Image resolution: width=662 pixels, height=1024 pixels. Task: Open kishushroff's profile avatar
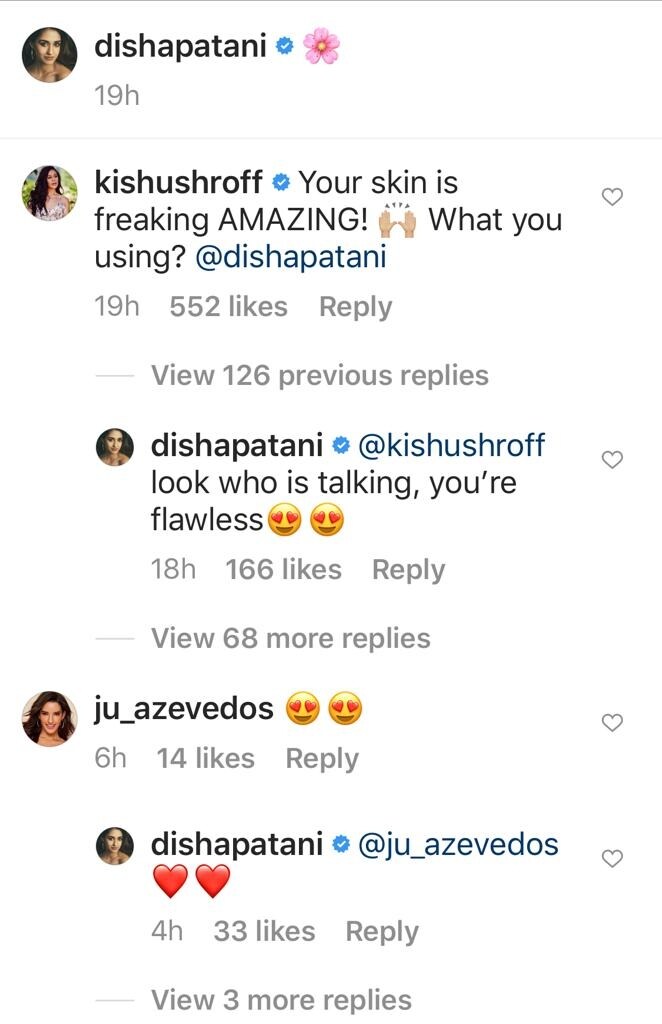(50, 193)
